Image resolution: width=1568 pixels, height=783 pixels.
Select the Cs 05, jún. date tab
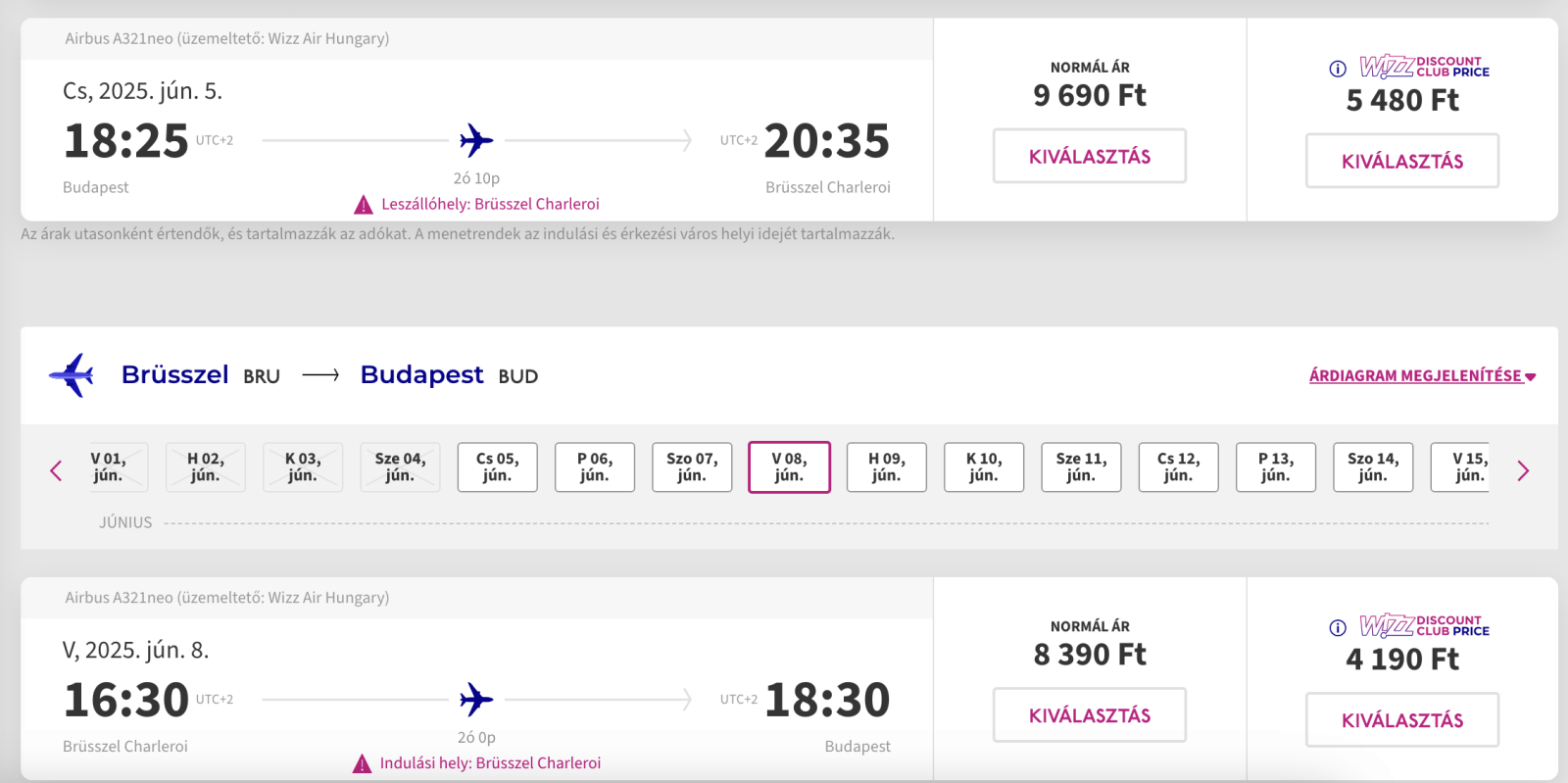(497, 467)
